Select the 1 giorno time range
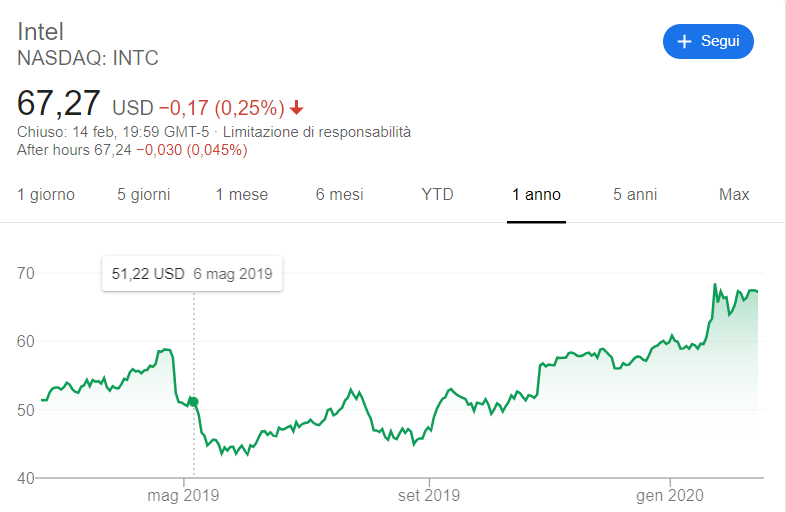The width and height of the screenshot is (786, 512). click(46, 195)
